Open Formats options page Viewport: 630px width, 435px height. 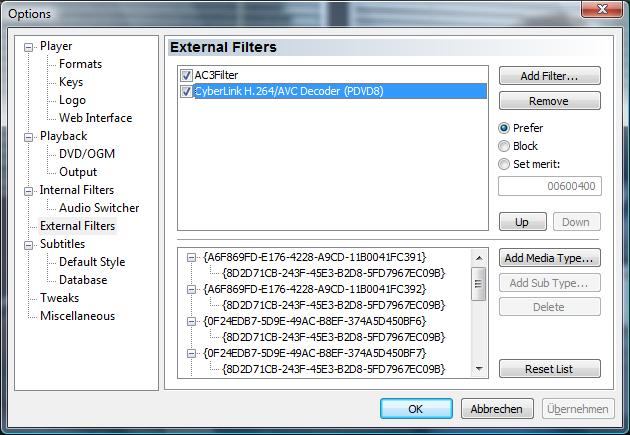(x=80, y=64)
